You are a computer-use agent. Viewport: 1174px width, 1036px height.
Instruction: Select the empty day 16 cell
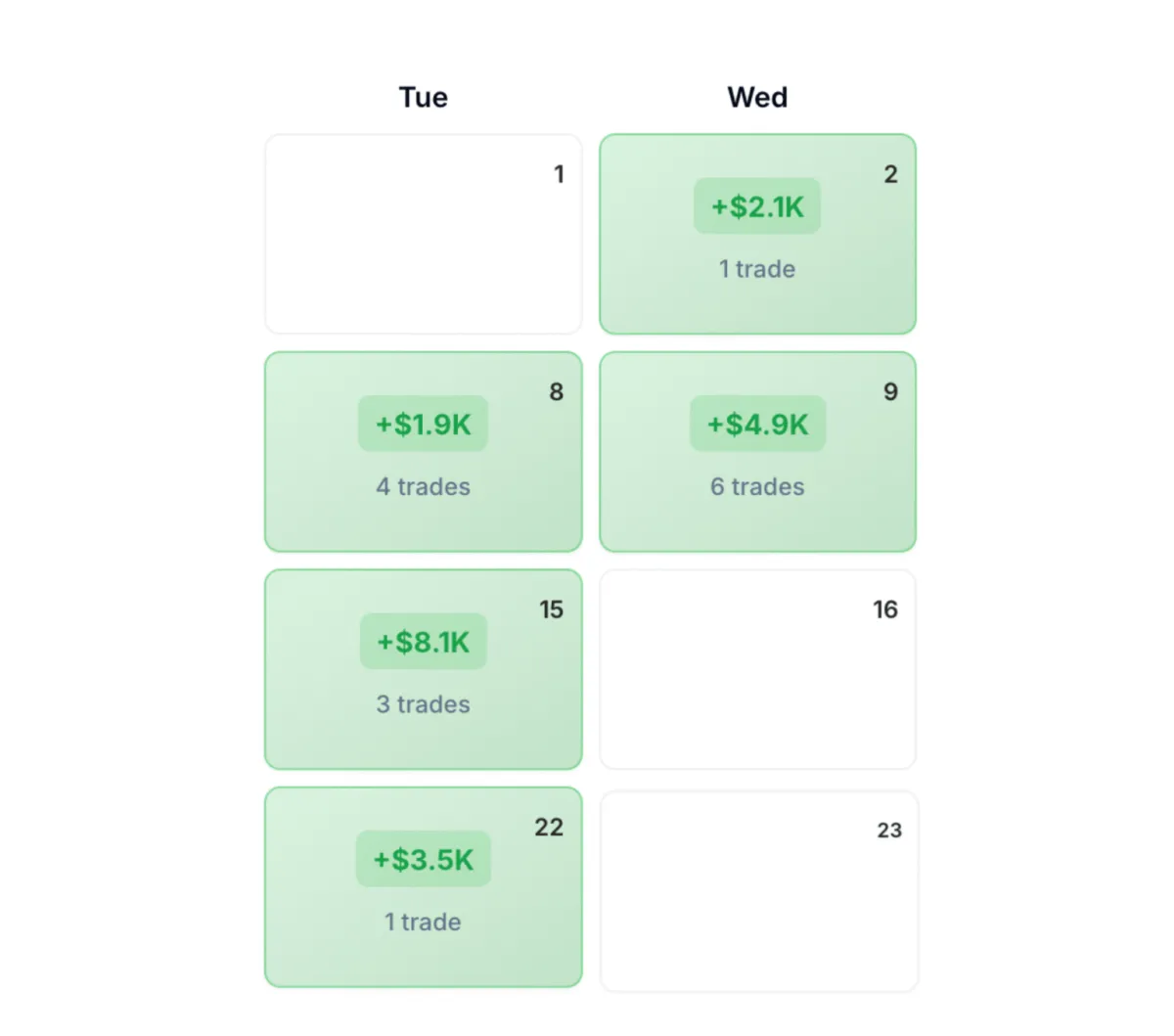click(x=758, y=670)
